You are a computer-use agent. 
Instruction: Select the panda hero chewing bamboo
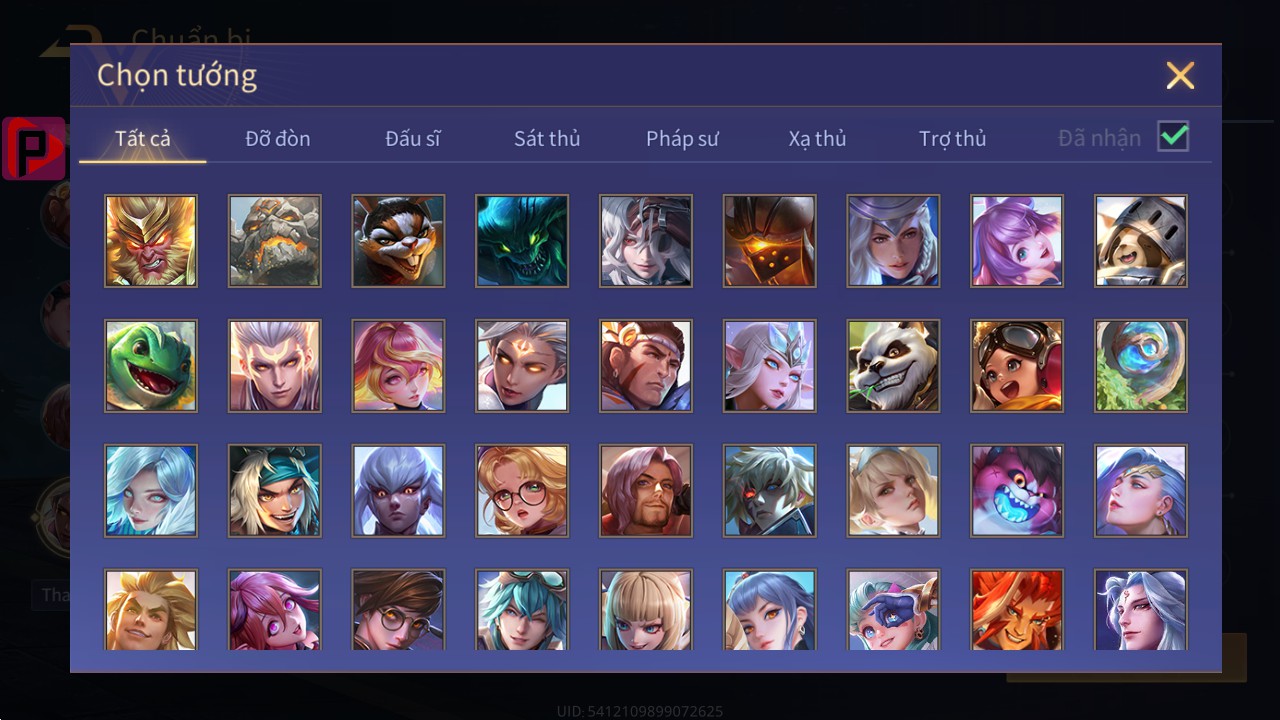893,366
